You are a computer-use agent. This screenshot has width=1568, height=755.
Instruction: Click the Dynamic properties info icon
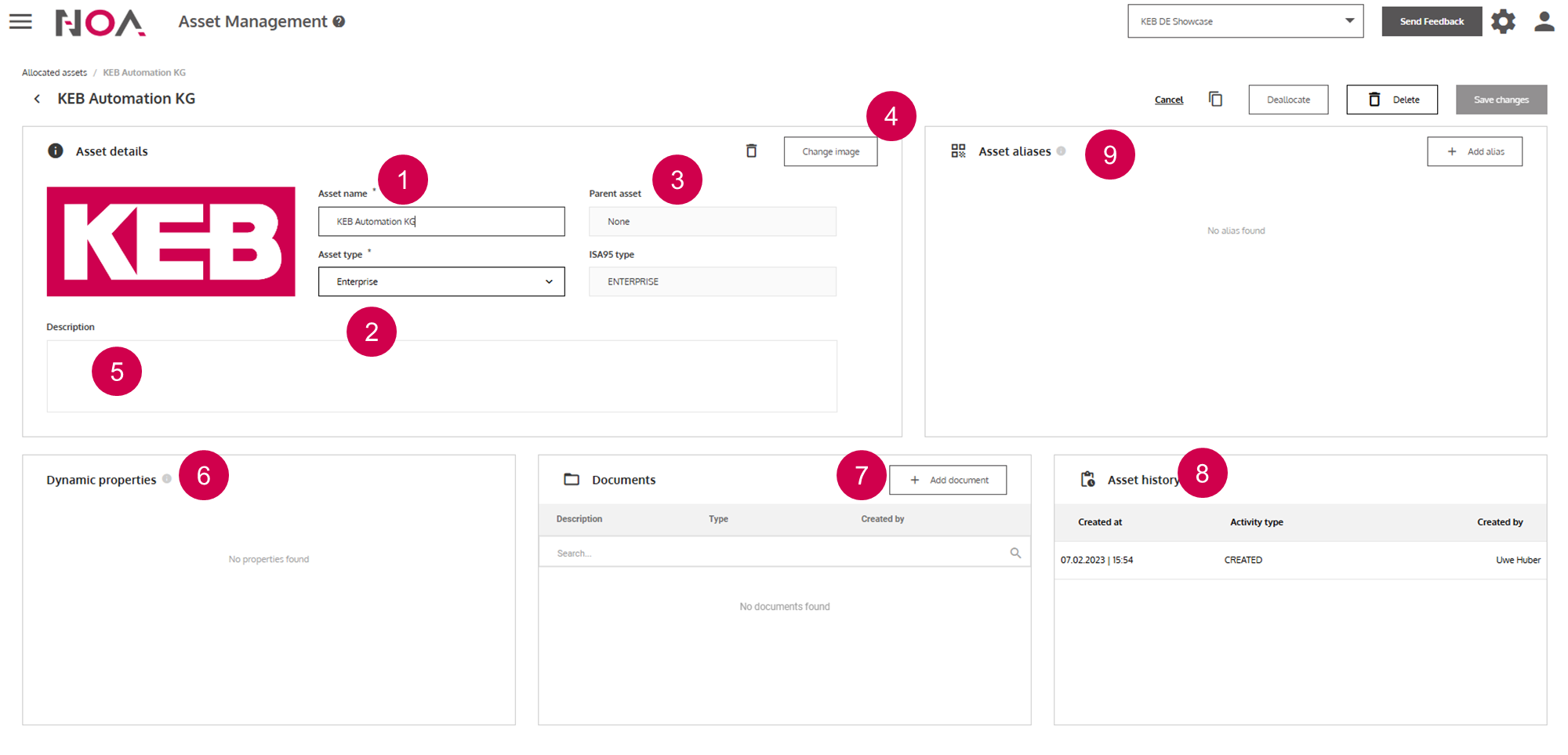click(x=167, y=479)
